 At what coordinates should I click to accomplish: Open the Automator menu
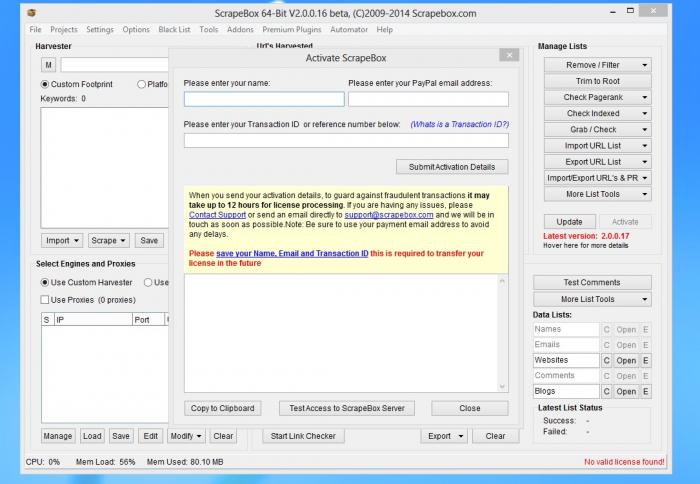[349, 29]
